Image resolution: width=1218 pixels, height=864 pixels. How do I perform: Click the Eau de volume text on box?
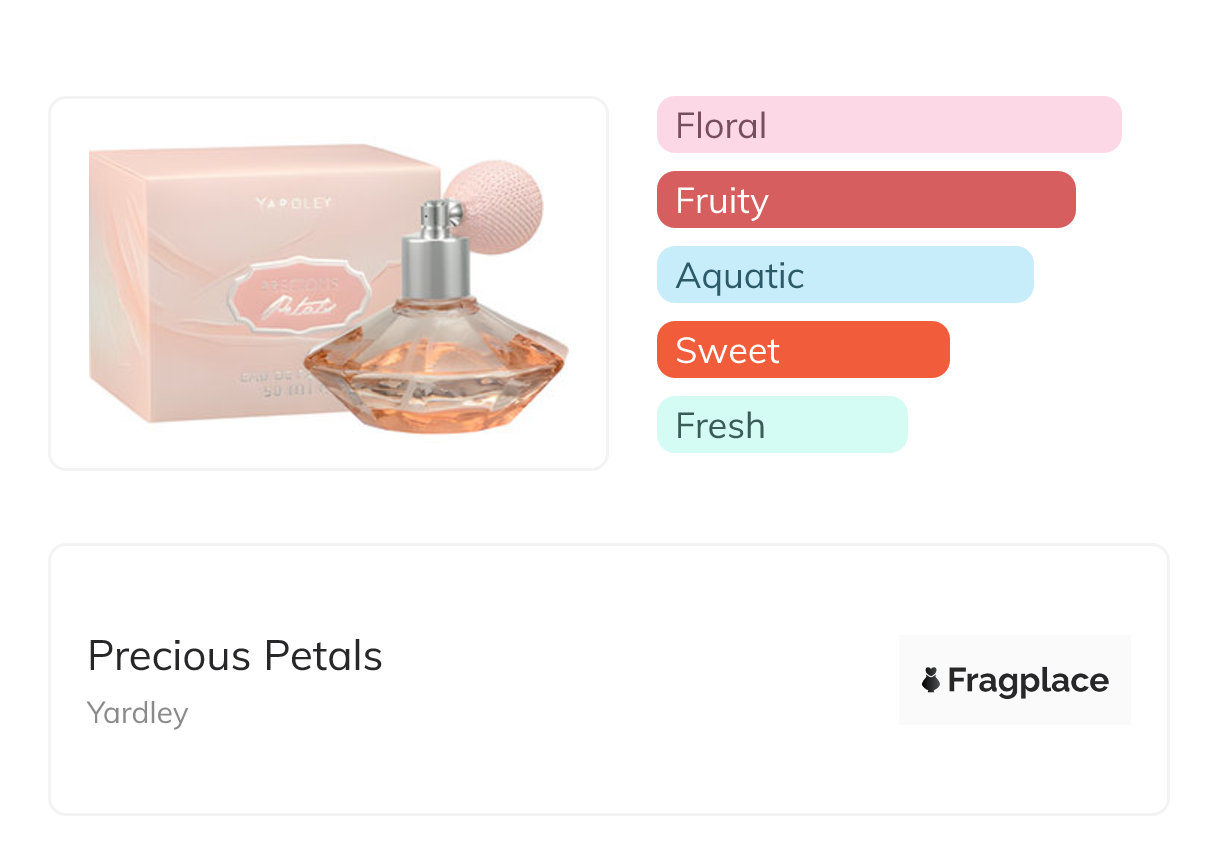[x=290, y=383]
